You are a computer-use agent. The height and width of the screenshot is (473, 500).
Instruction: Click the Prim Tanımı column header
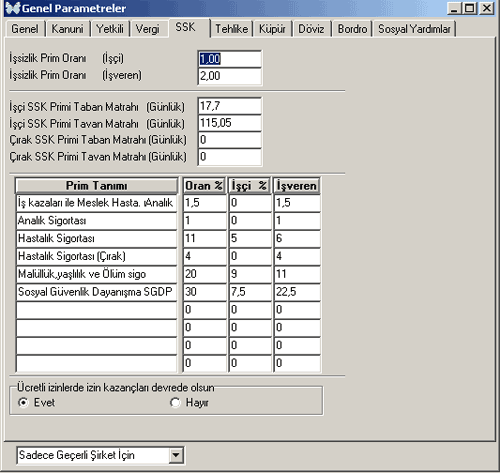click(x=96, y=186)
